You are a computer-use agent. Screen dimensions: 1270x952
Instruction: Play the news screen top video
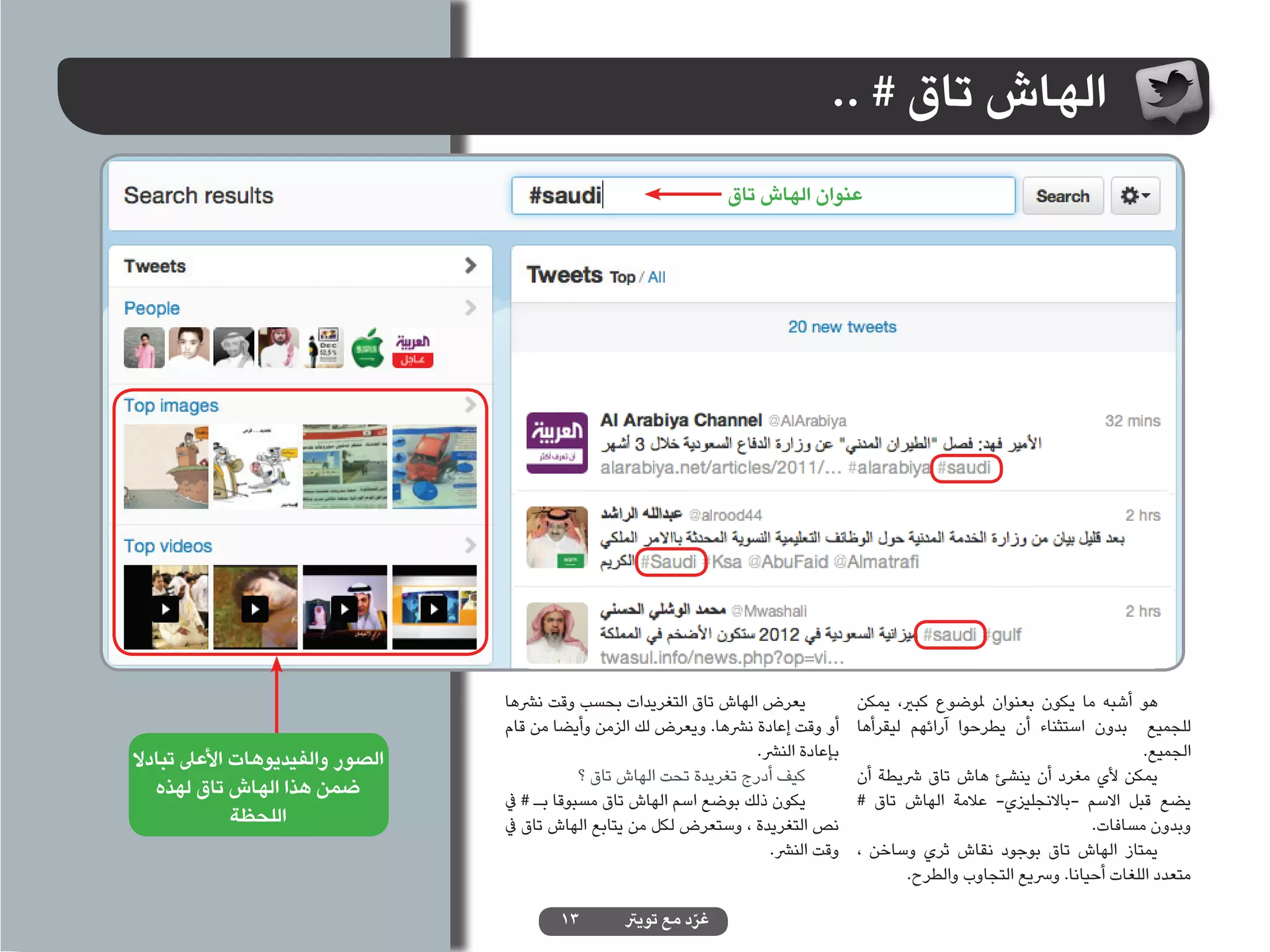click(435, 608)
